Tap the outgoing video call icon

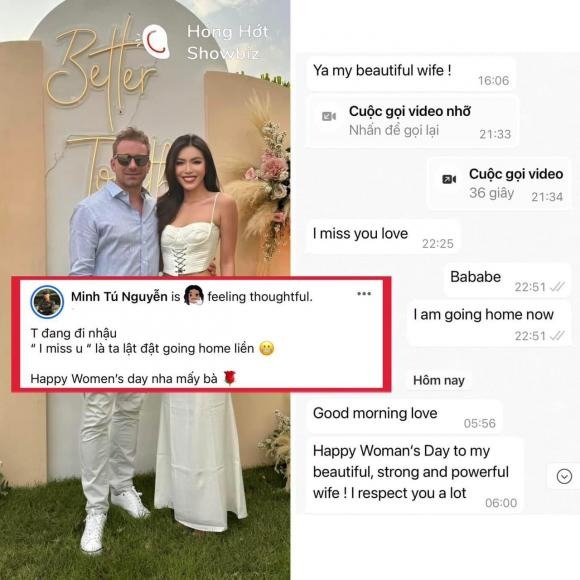coord(449,179)
